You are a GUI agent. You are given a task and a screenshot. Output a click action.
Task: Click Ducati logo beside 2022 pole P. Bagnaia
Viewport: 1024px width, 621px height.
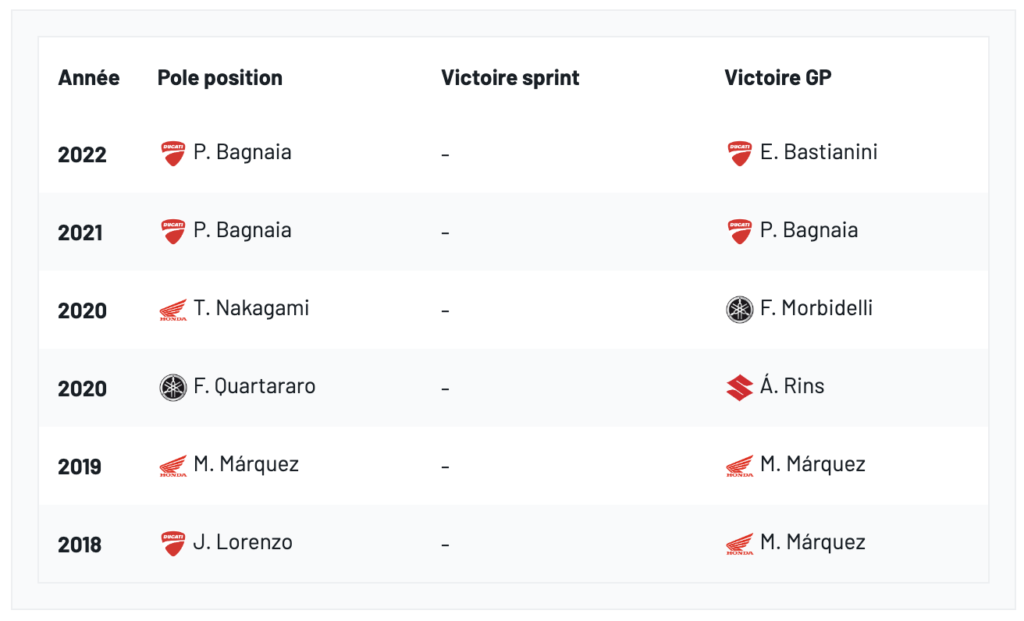coord(173,154)
